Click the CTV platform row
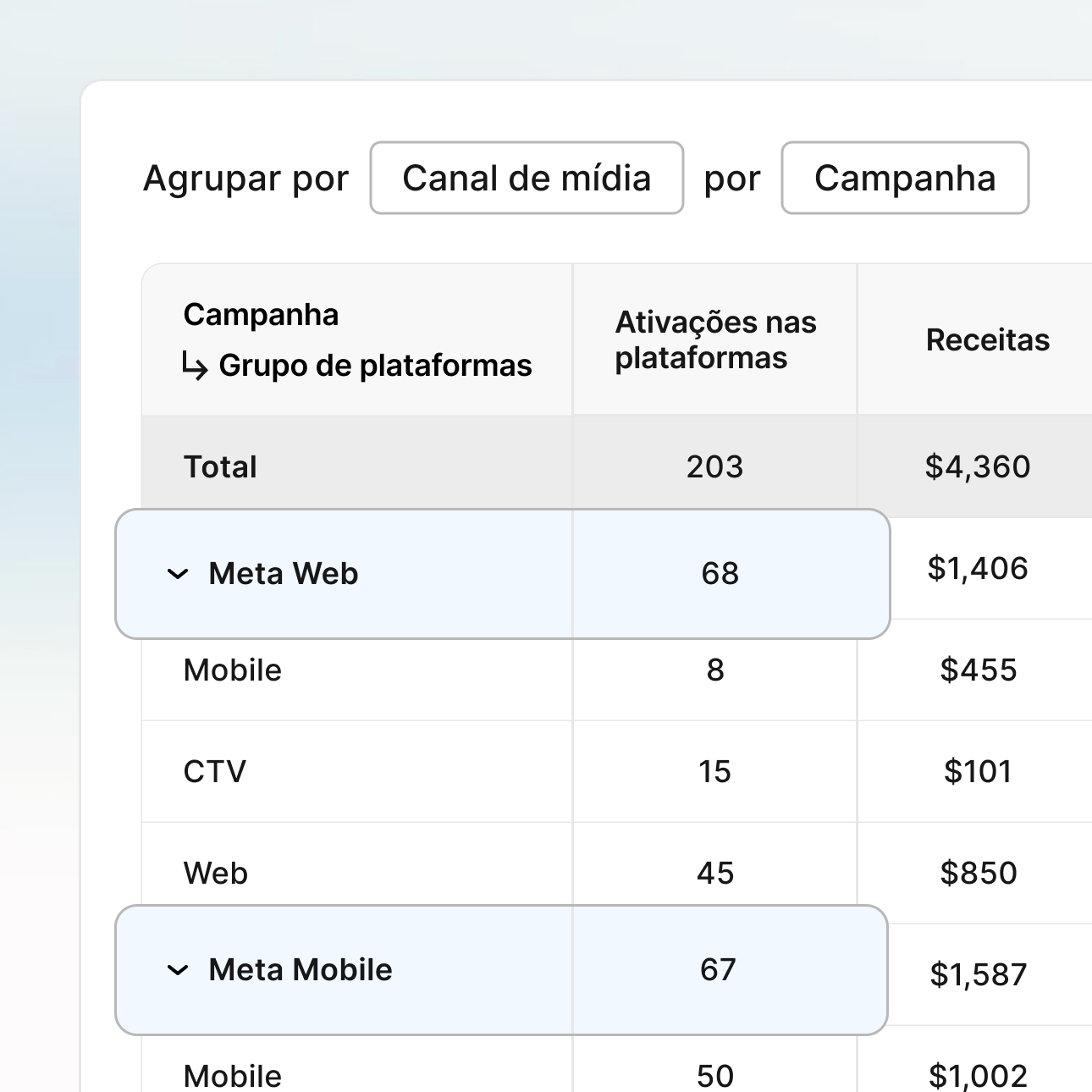 coord(215,772)
